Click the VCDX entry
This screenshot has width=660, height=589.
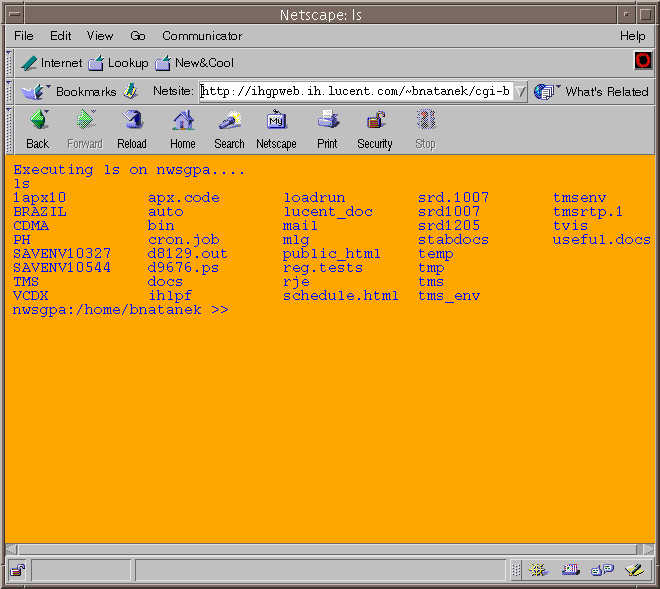(30, 296)
